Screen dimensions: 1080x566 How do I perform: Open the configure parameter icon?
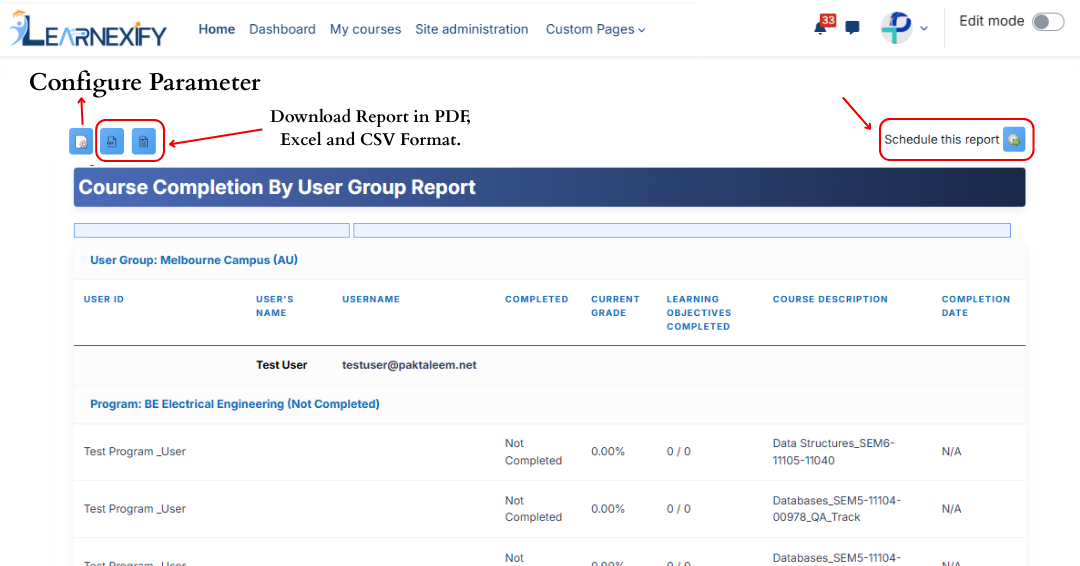pos(81,141)
